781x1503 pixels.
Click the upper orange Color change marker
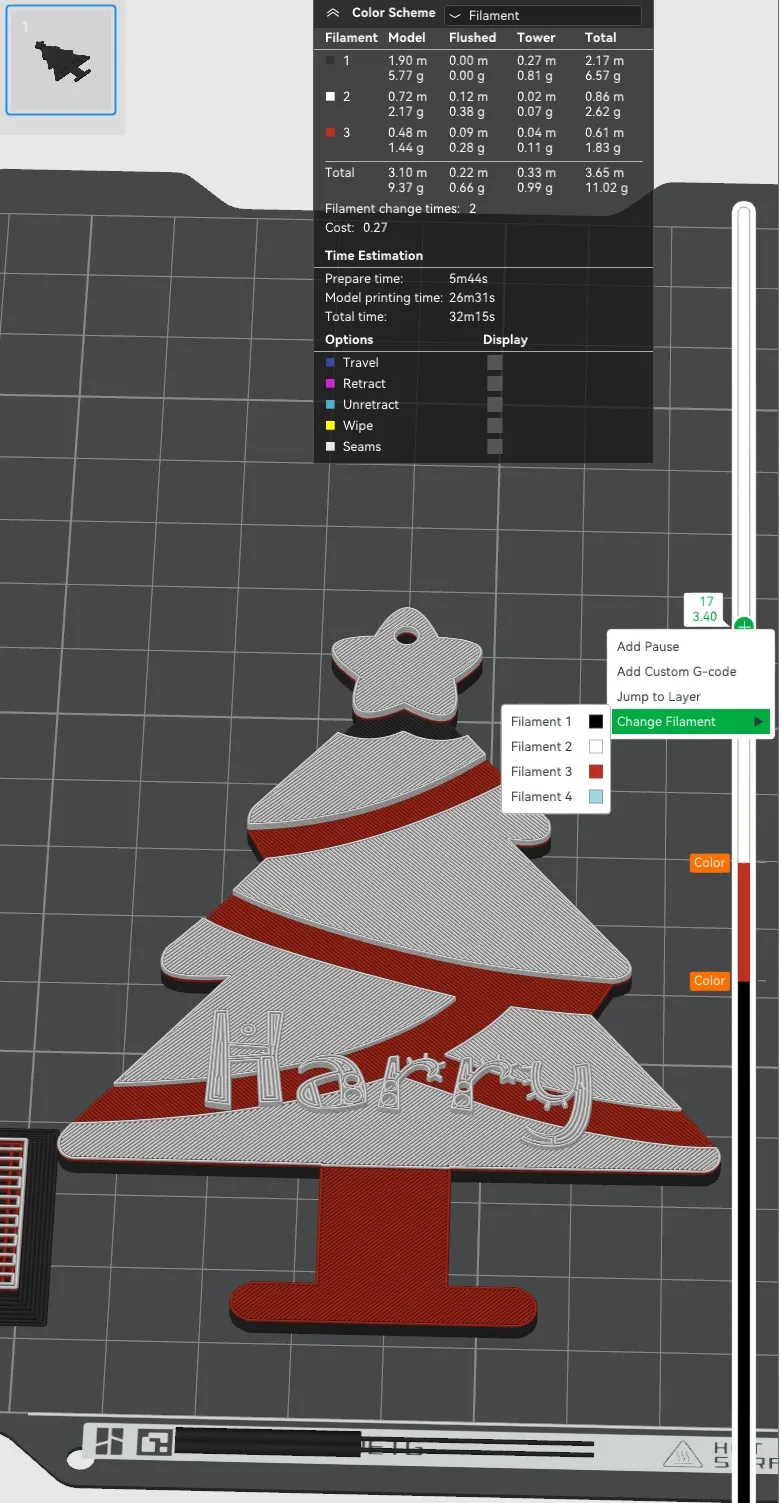[x=709, y=863]
